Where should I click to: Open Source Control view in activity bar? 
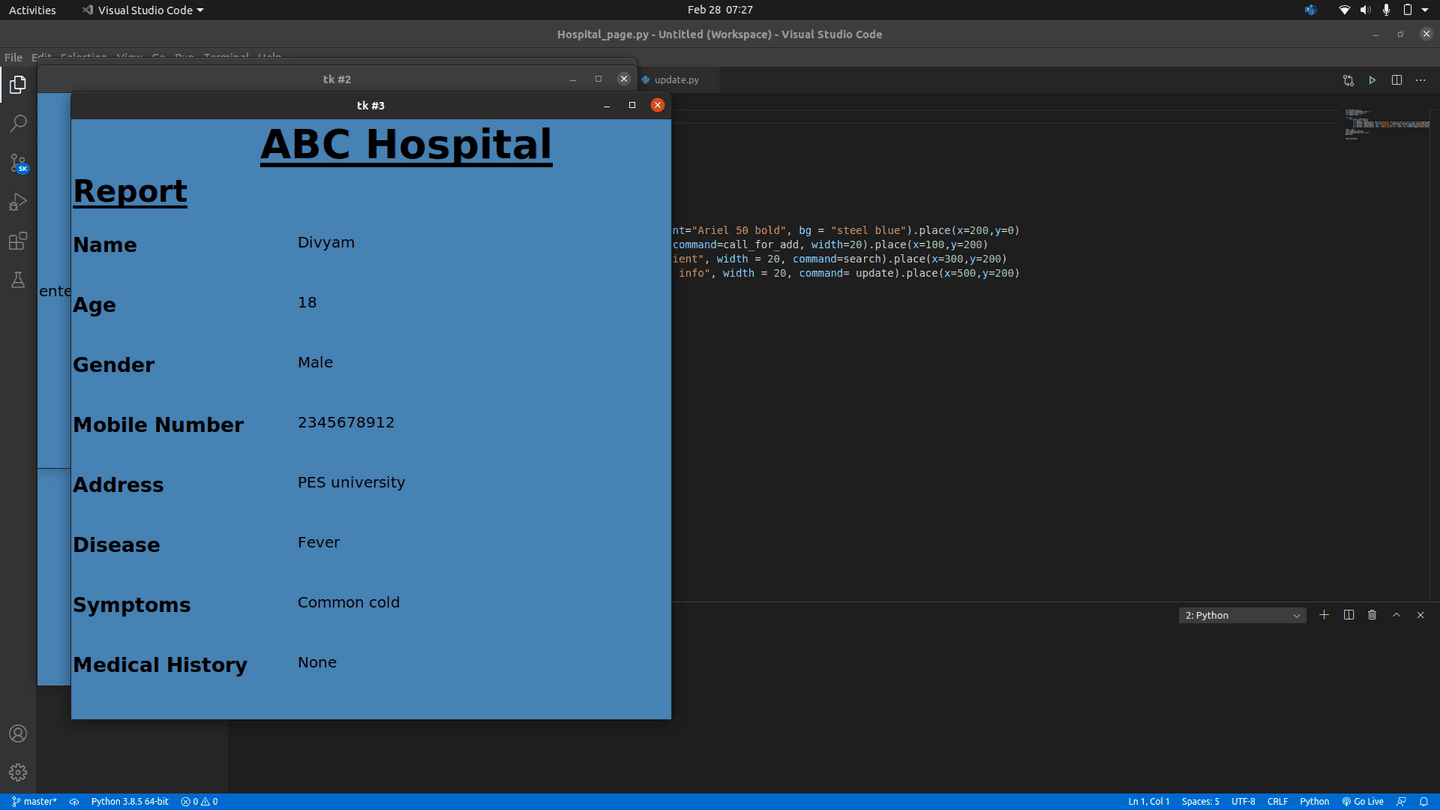point(18,163)
